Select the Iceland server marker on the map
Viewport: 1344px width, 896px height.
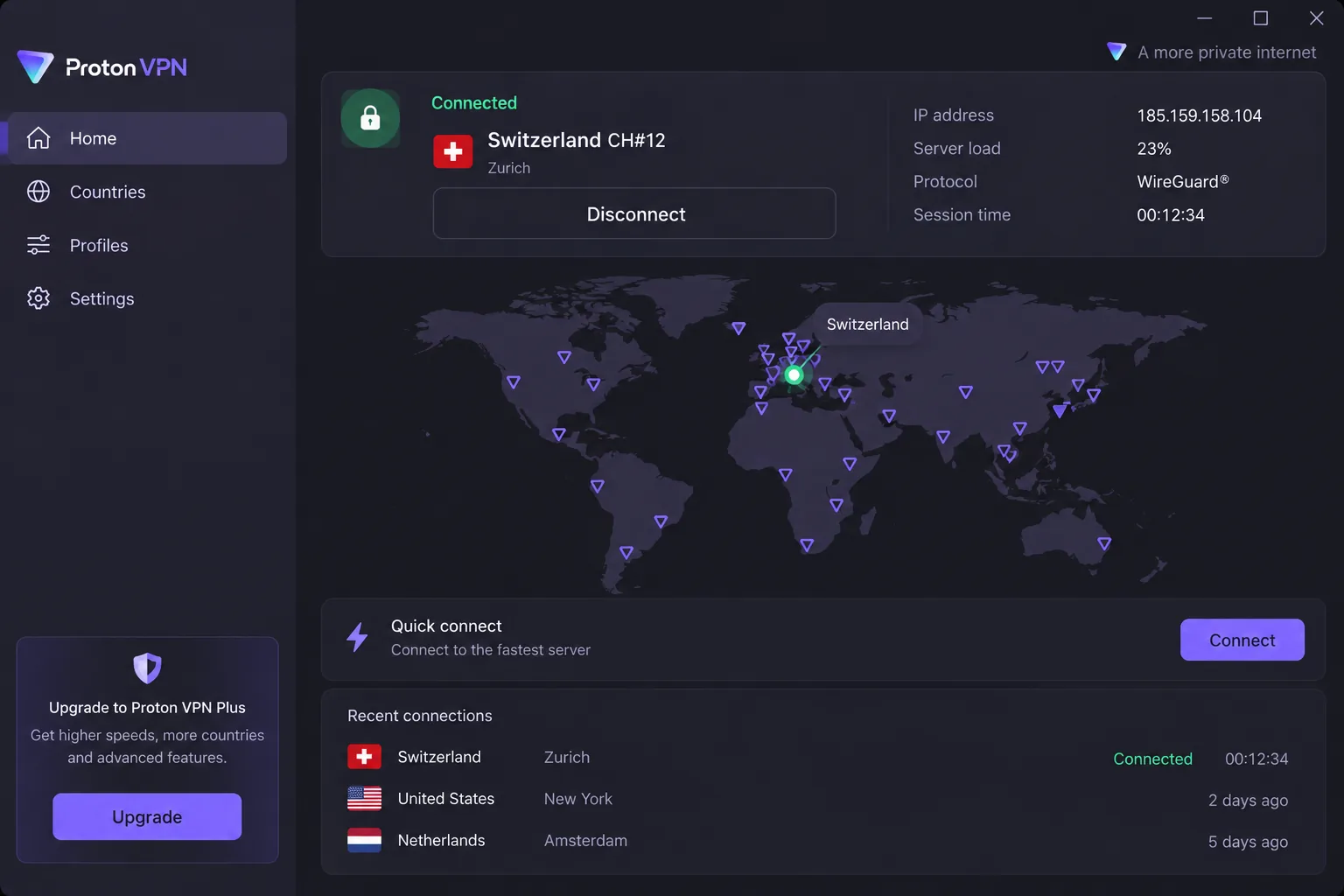[x=738, y=328]
